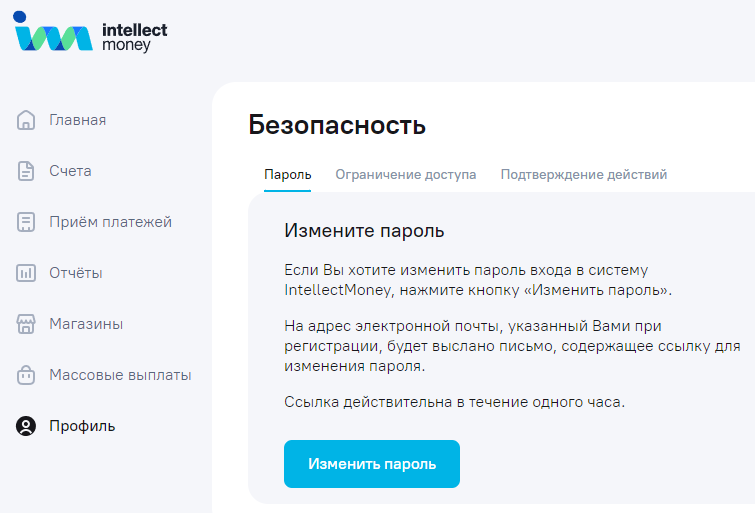Click the user avatar icon beside Профиль
This screenshot has height=513, width=755.
point(26,427)
